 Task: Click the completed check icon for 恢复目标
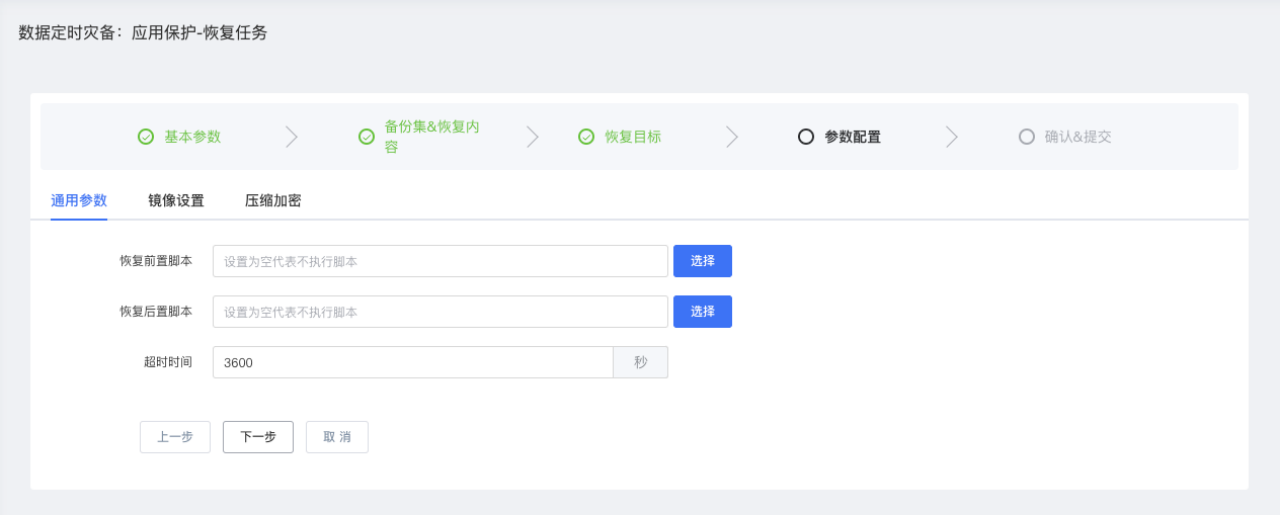click(587, 137)
